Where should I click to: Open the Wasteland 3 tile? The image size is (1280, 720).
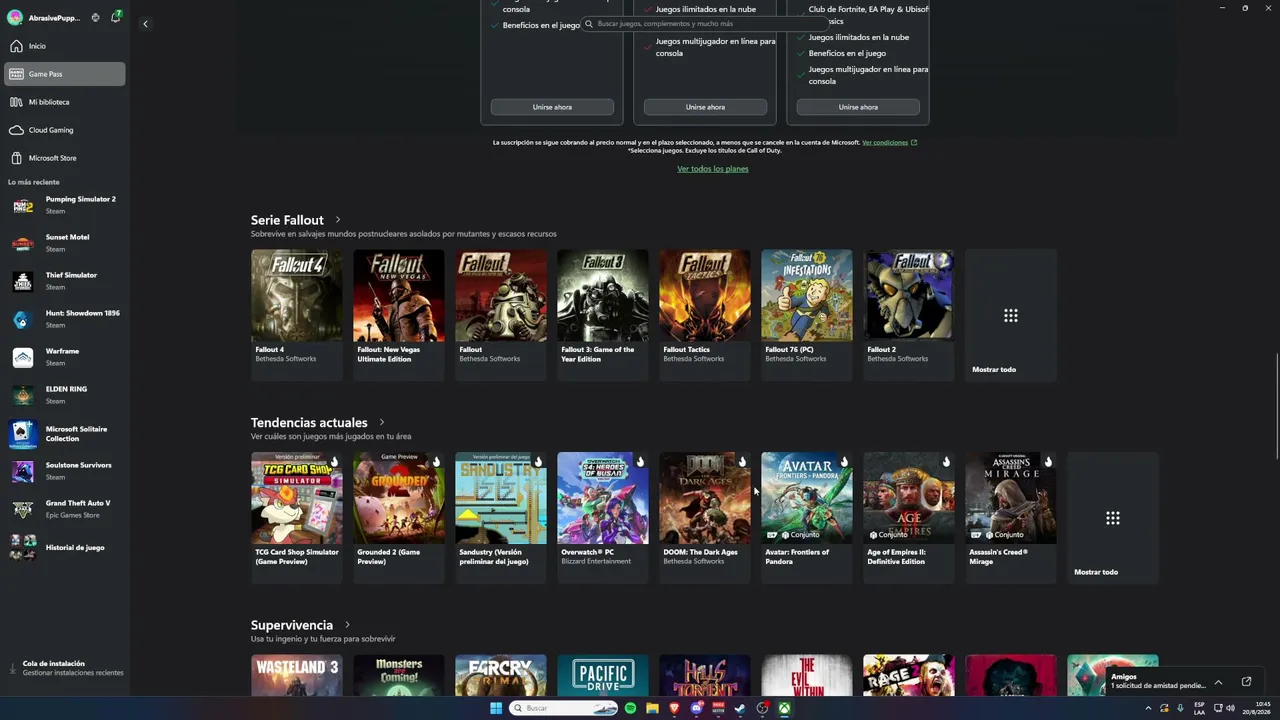pos(297,675)
